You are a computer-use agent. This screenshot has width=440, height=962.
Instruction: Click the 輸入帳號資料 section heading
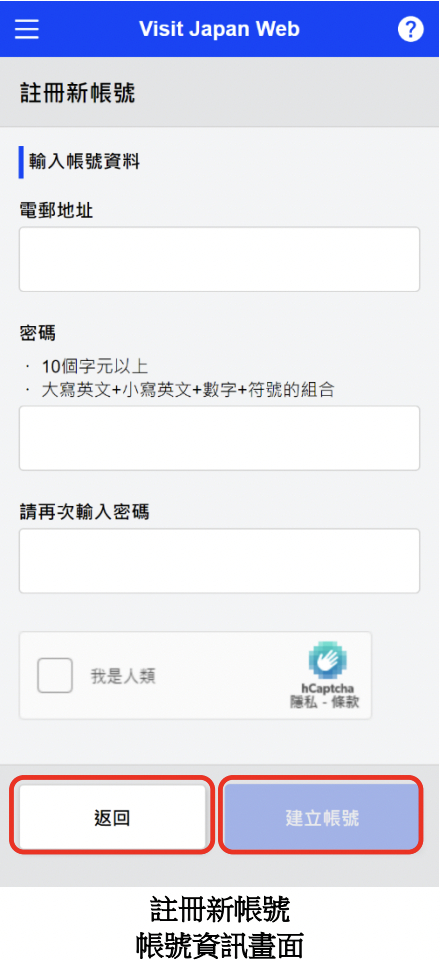click(x=84, y=162)
